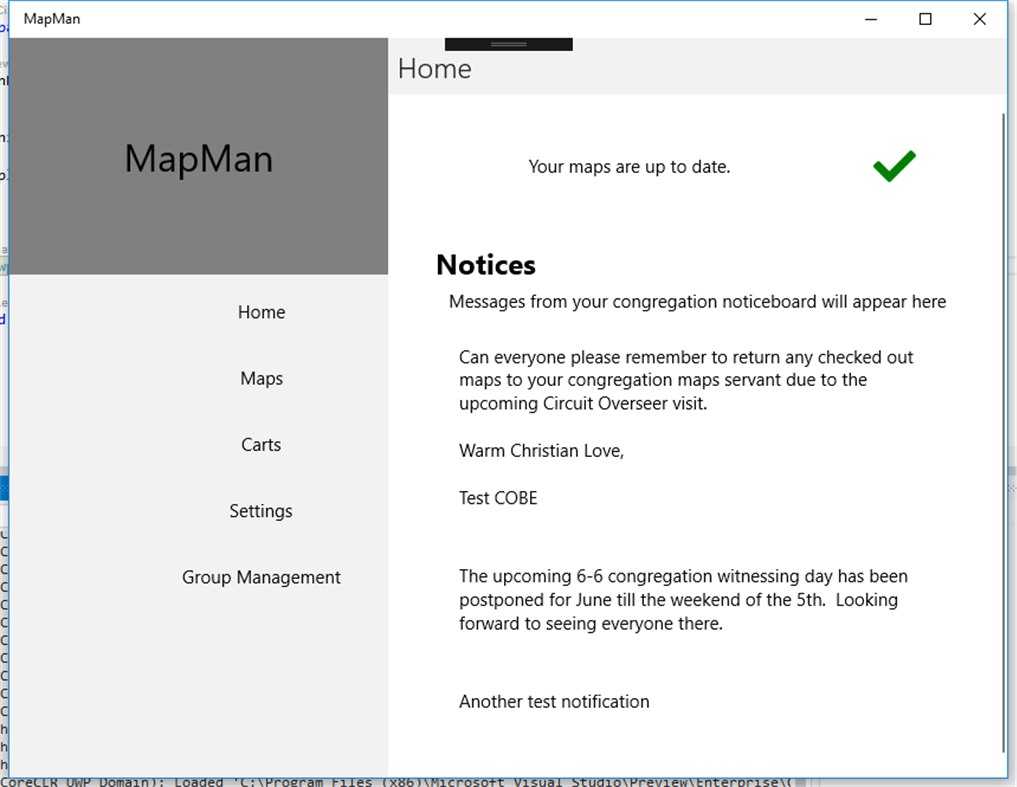Open the Maps section from the sidebar
This screenshot has height=787, width=1017.
click(x=261, y=378)
